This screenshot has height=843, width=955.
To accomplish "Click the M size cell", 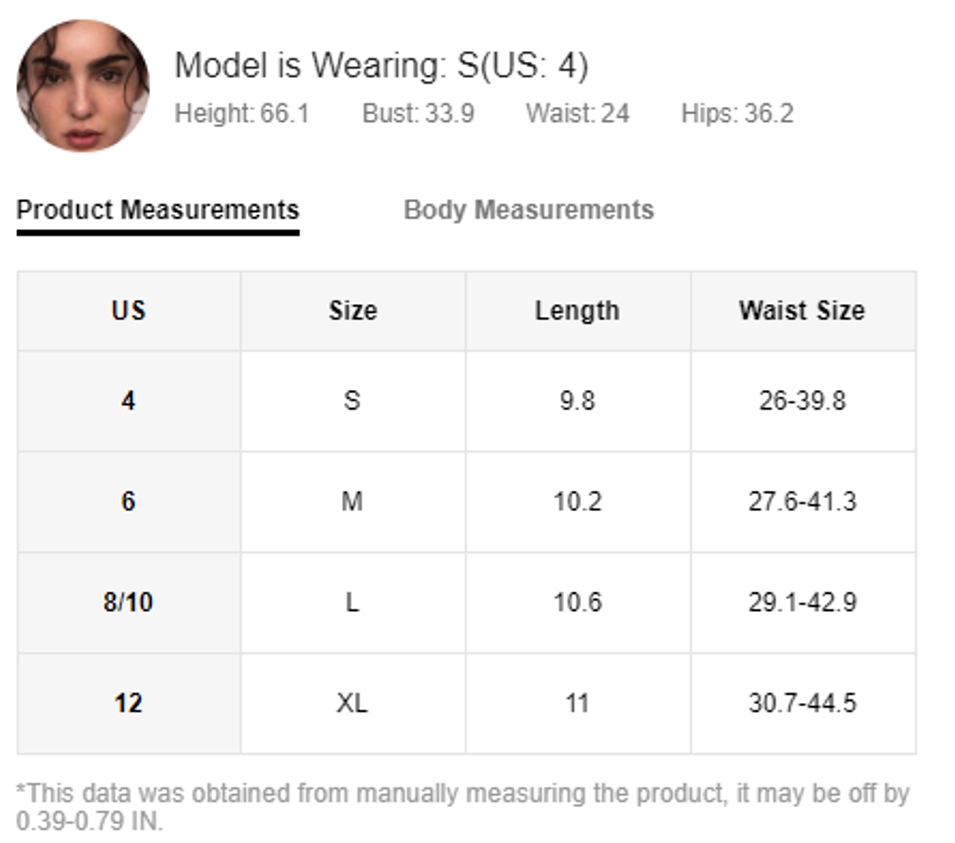I will tap(353, 502).
